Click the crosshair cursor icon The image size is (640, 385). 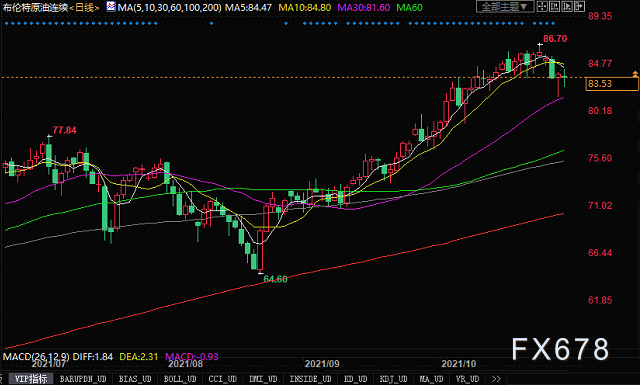click(542, 7)
